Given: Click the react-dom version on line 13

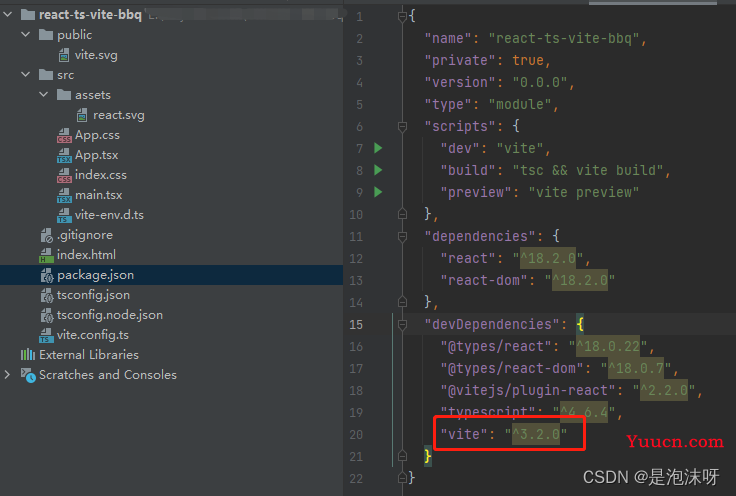Looking at the screenshot, I should [x=580, y=280].
